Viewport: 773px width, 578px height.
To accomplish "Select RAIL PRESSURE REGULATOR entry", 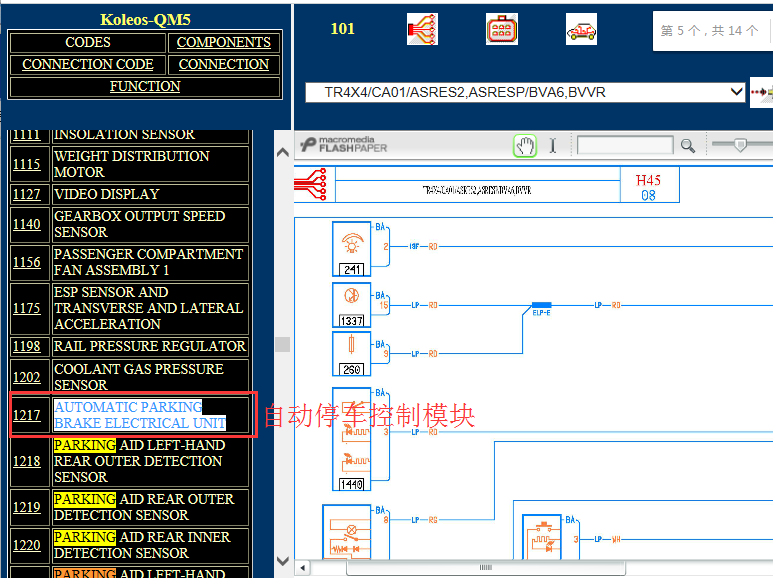I will click(149, 346).
